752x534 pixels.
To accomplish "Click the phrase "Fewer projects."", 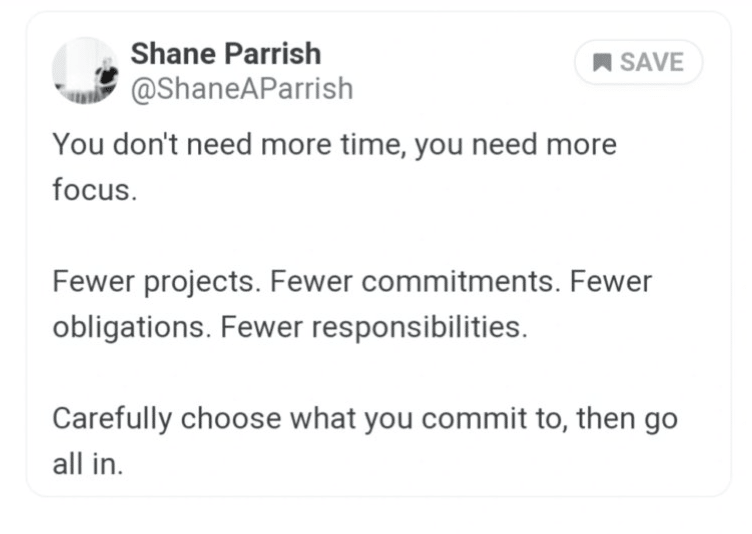I will (x=157, y=282).
